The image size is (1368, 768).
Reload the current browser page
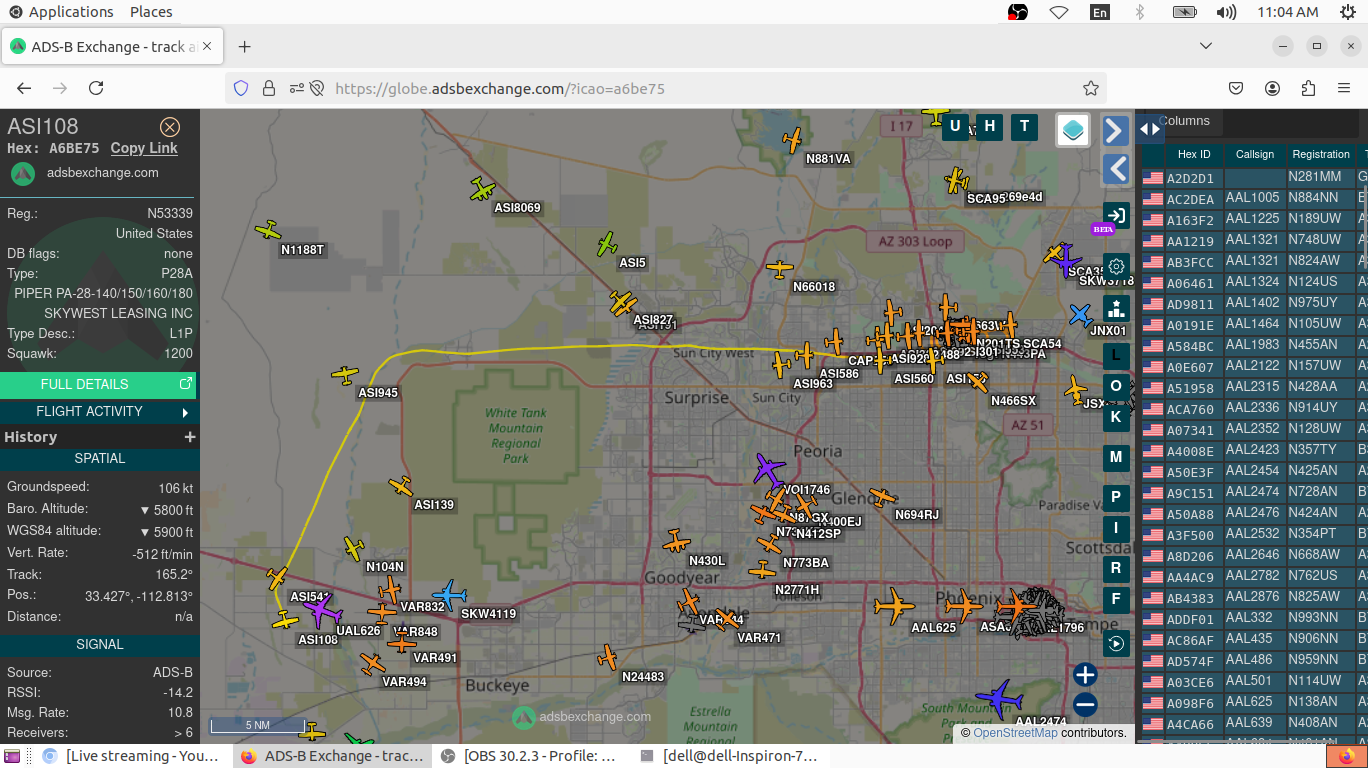(96, 88)
